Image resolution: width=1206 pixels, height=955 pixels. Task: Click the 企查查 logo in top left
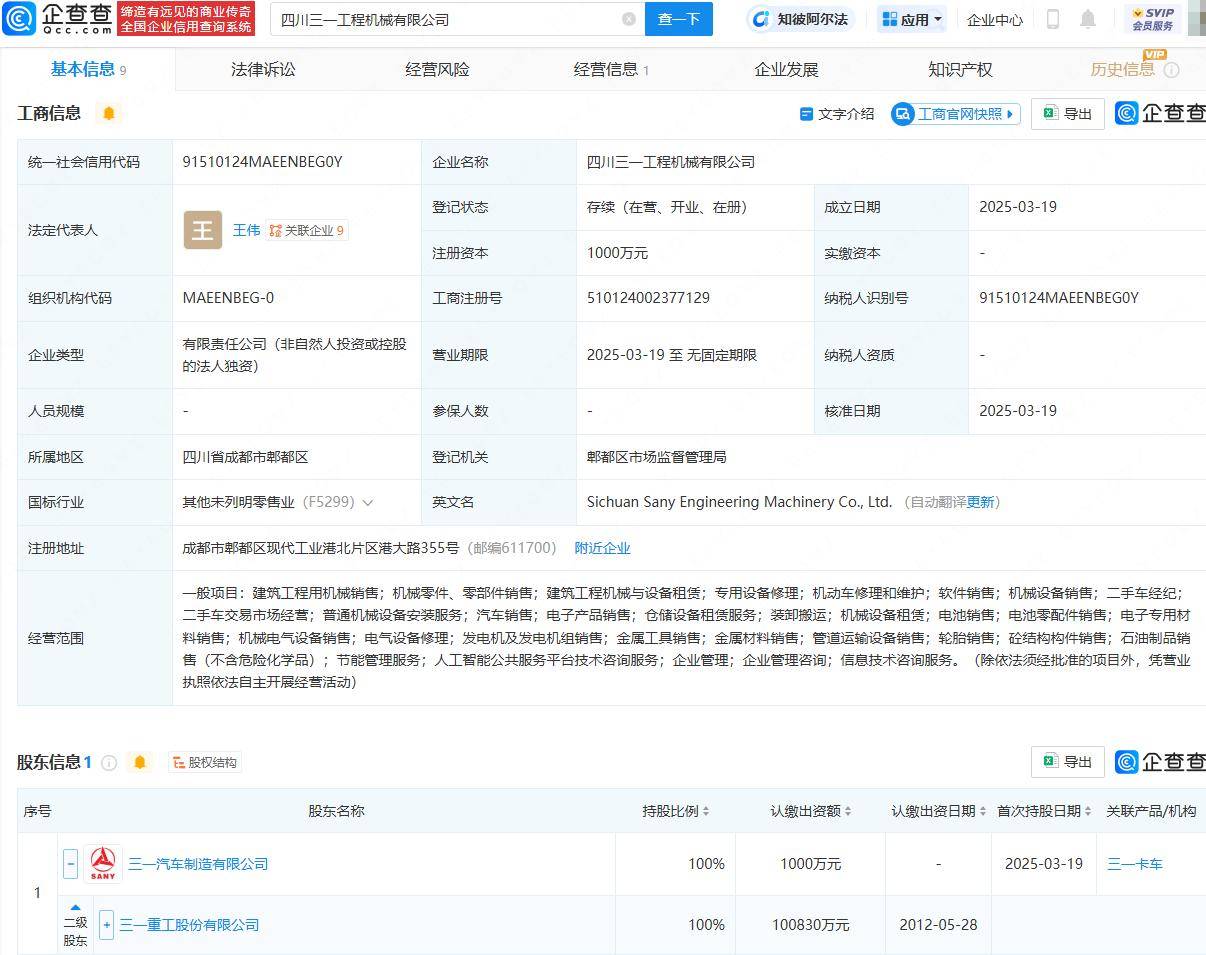click(x=60, y=18)
